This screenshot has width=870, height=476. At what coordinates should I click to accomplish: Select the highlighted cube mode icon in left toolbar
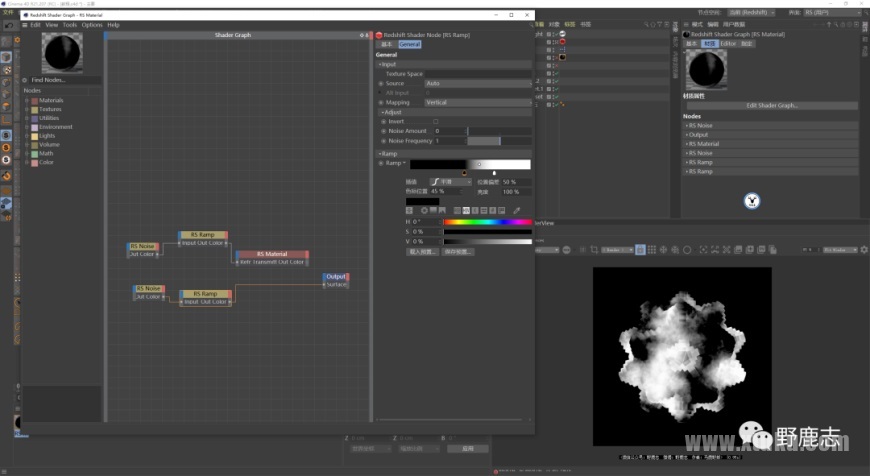click(x=6, y=57)
